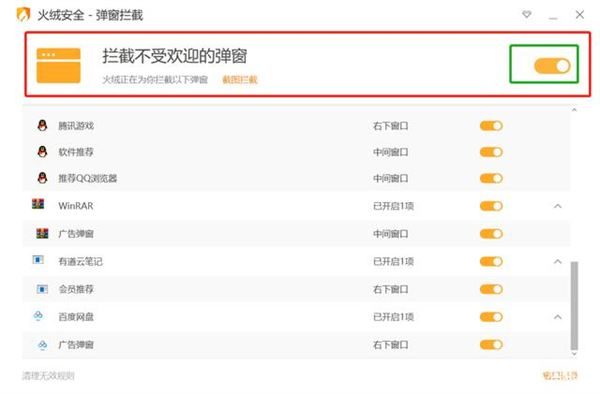Click the Youdao icon beside 会员推荐

point(42,289)
